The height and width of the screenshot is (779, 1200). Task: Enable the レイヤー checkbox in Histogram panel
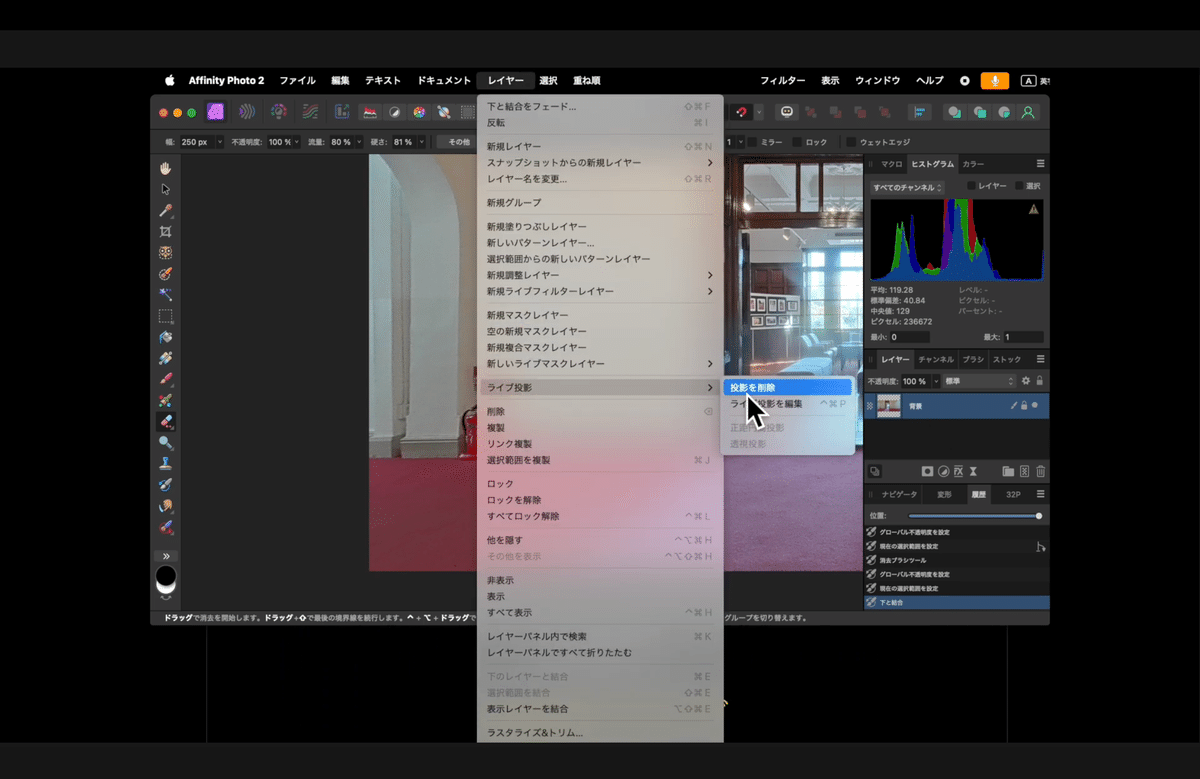pyautogui.click(x=971, y=186)
